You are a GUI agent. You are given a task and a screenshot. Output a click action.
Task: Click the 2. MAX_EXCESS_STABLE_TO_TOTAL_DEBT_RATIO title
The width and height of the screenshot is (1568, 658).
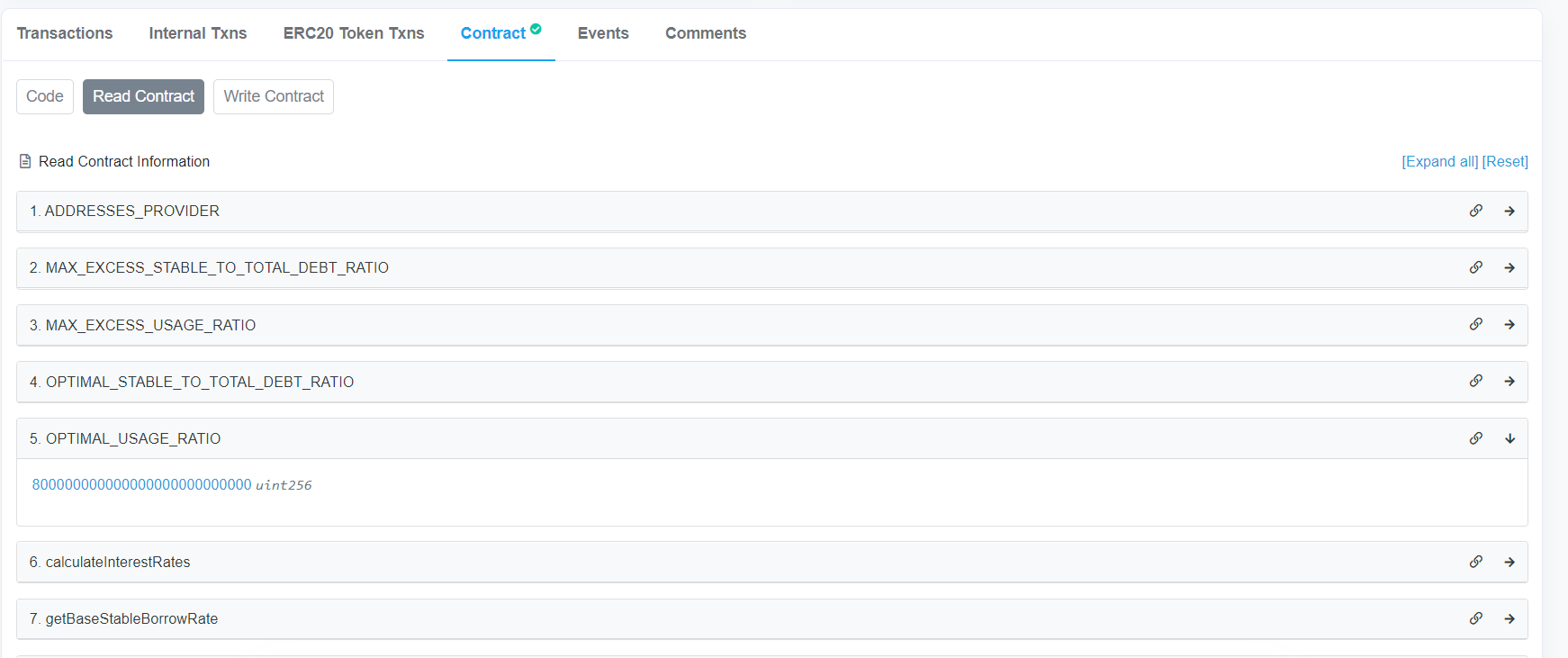tap(209, 267)
